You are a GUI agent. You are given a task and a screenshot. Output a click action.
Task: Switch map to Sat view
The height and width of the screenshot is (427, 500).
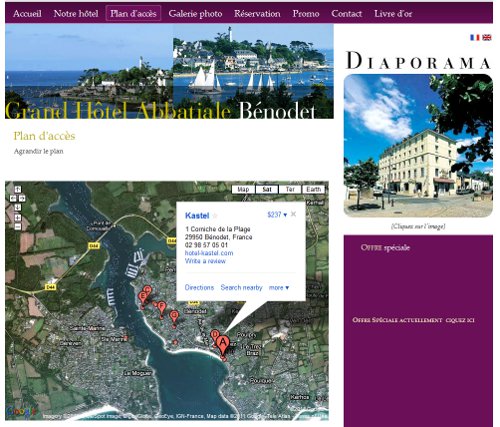267,189
